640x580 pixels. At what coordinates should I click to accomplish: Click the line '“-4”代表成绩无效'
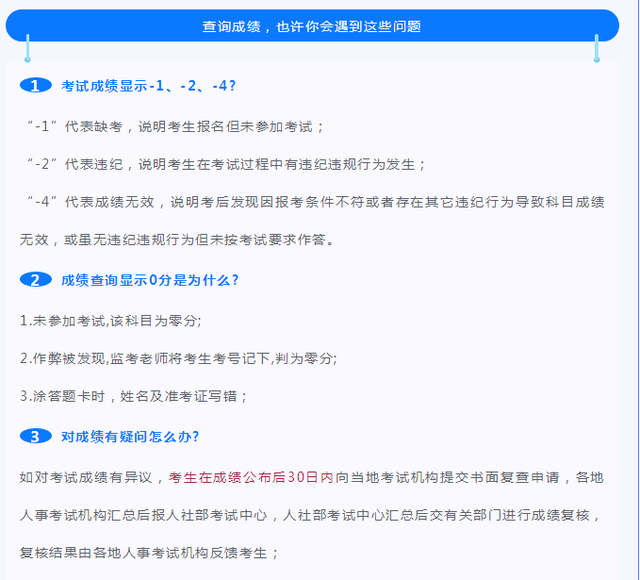tap(315, 202)
